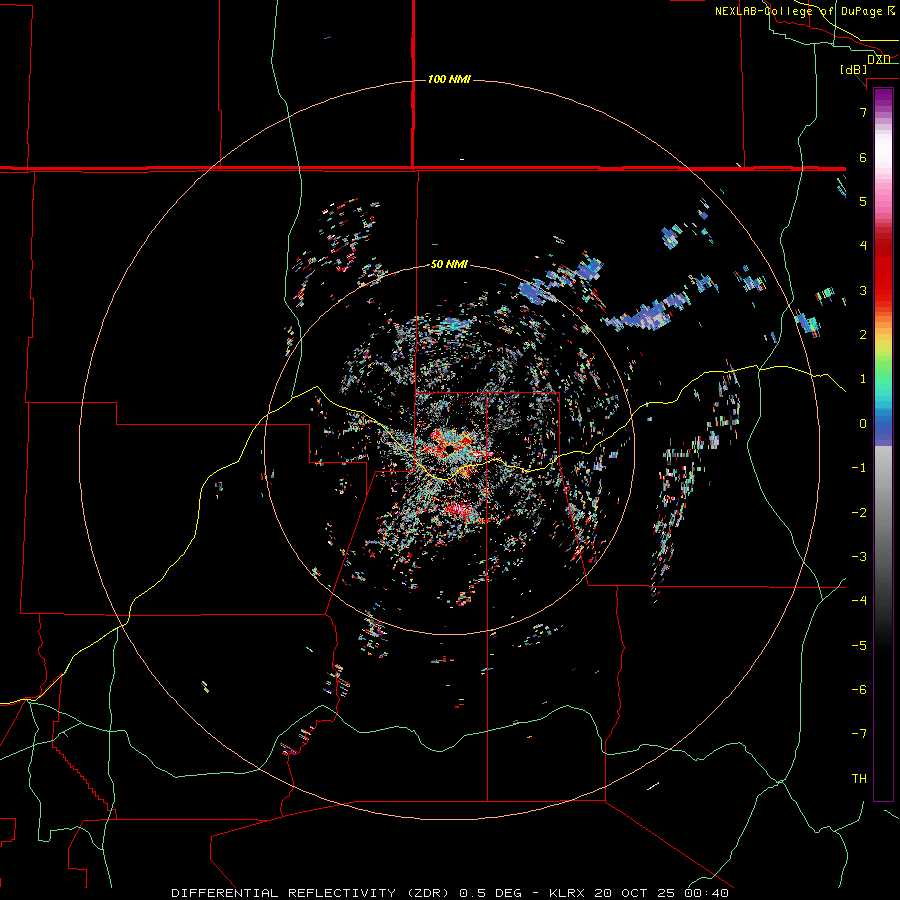Click the ZDR color scale bar
Viewport: 900px width, 900px height.
click(883, 445)
